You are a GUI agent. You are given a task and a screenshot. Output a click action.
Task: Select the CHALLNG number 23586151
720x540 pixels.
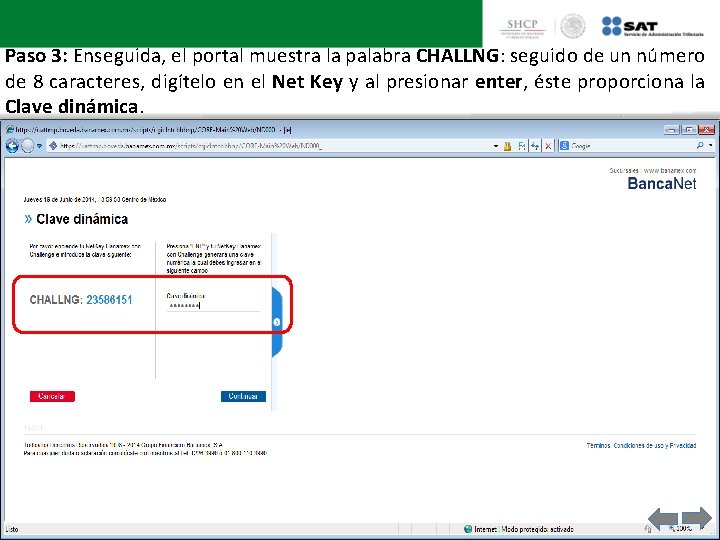point(109,300)
